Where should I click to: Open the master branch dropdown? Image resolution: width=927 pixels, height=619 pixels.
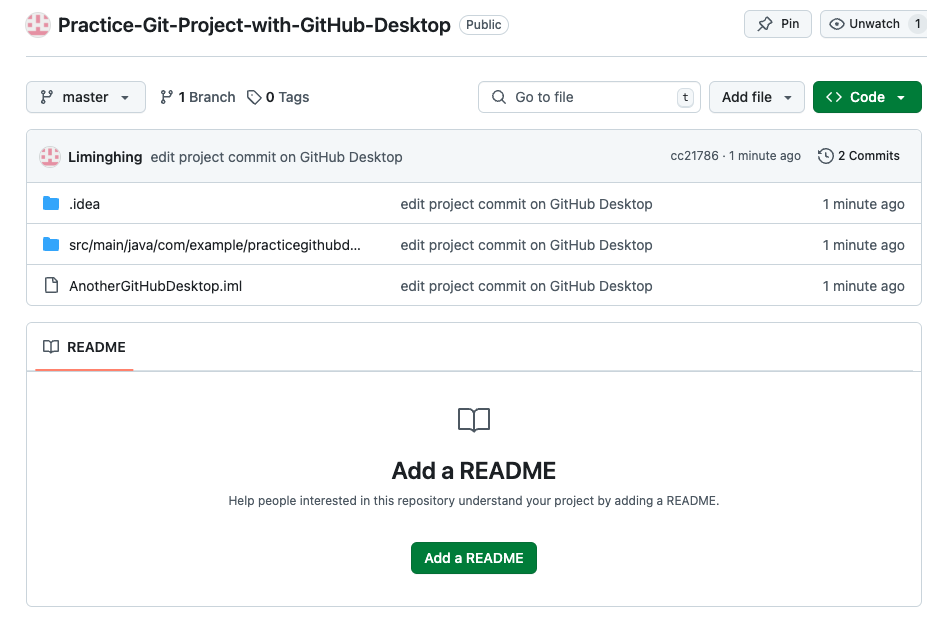[86, 97]
